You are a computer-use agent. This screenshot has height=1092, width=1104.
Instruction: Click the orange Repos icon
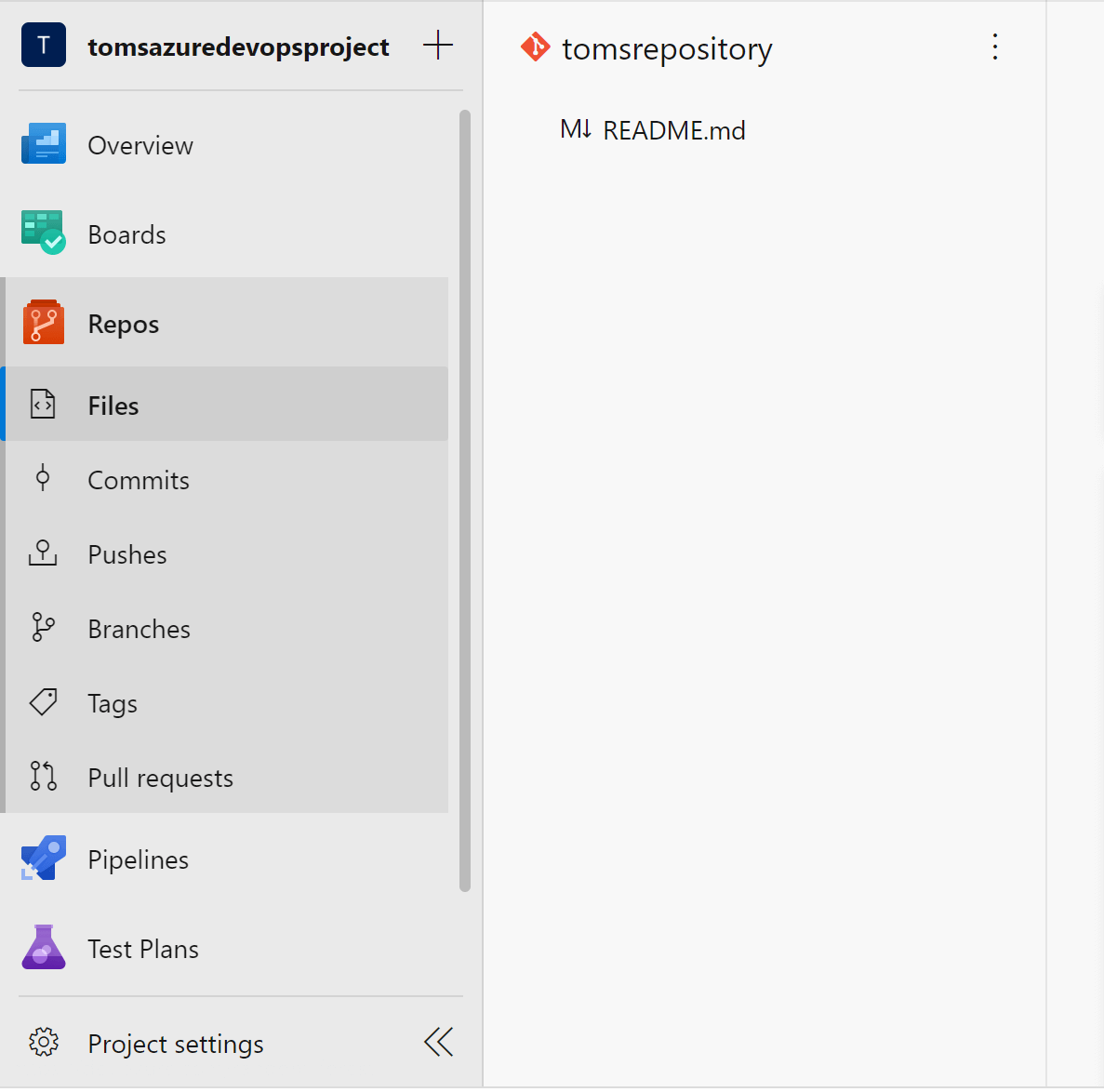click(44, 323)
